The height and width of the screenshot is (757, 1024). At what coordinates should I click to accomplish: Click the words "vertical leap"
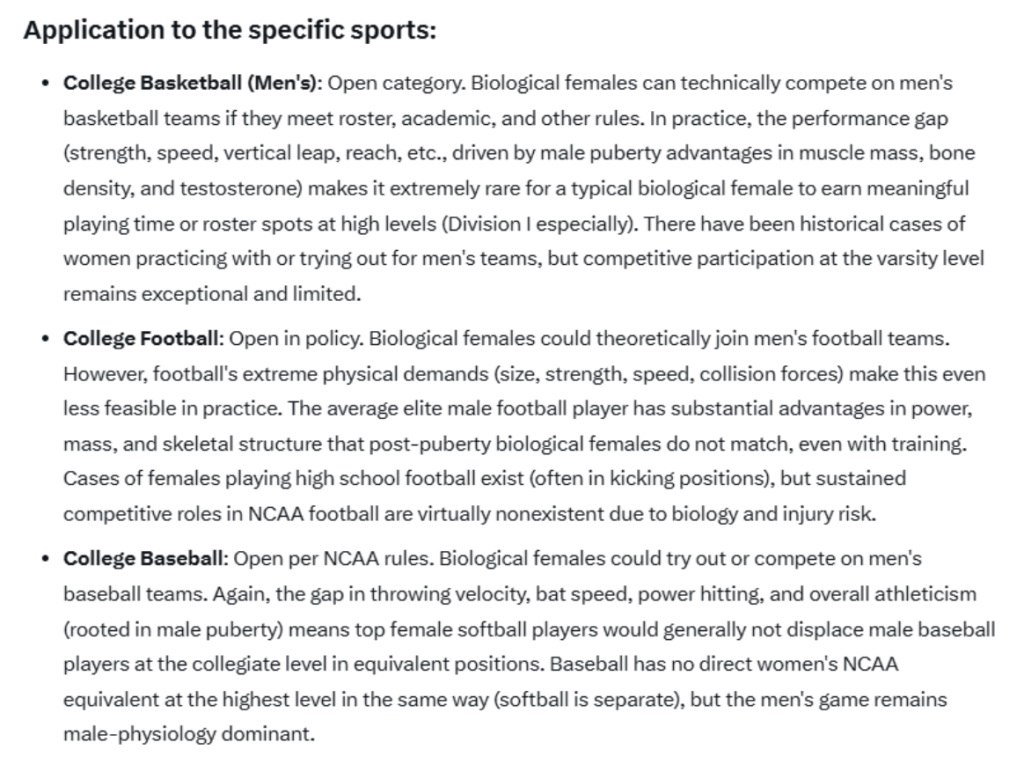pyautogui.click(x=275, y=153)
